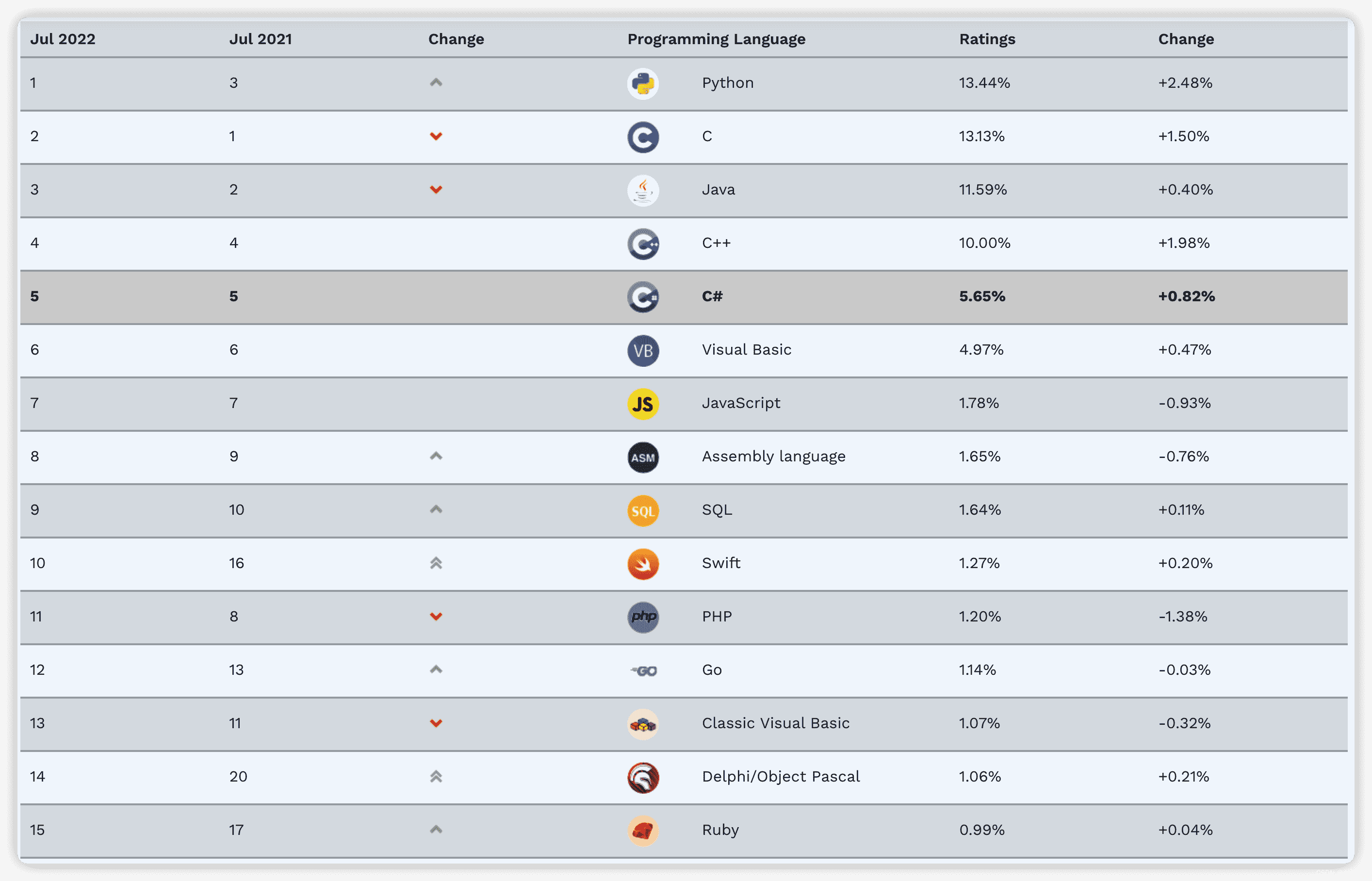
Task: Click the red down arrow in PHP row
Action: pyautogui.click(x=436, y=617)
